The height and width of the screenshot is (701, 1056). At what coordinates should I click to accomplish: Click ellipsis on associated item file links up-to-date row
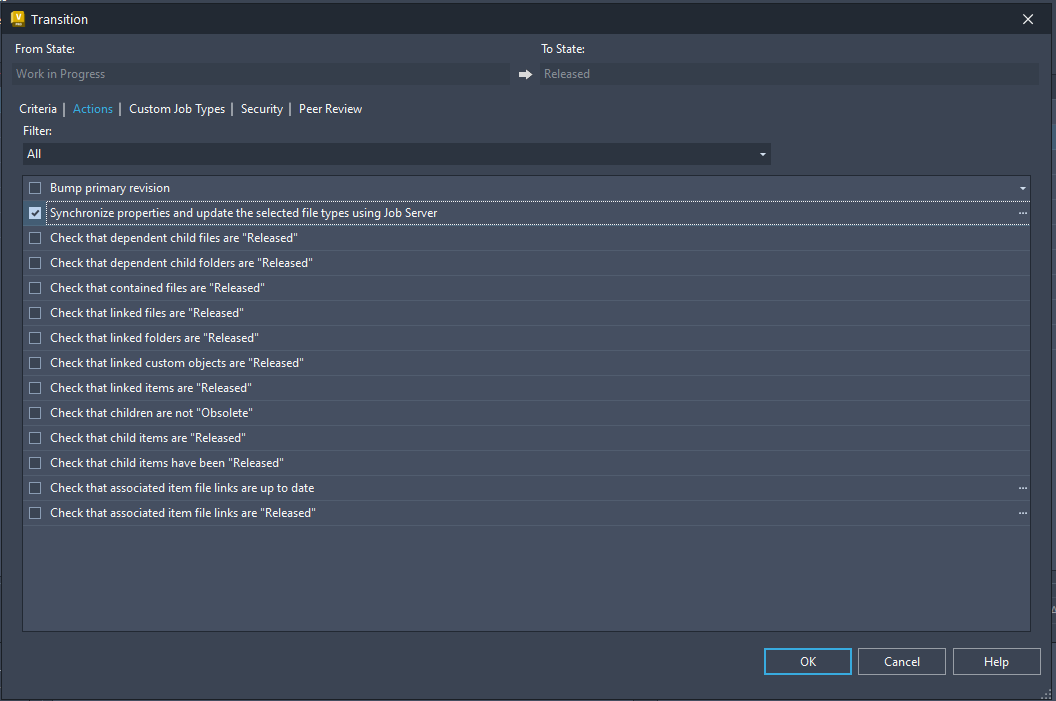pyautogui.click(x=1022, y=487)
